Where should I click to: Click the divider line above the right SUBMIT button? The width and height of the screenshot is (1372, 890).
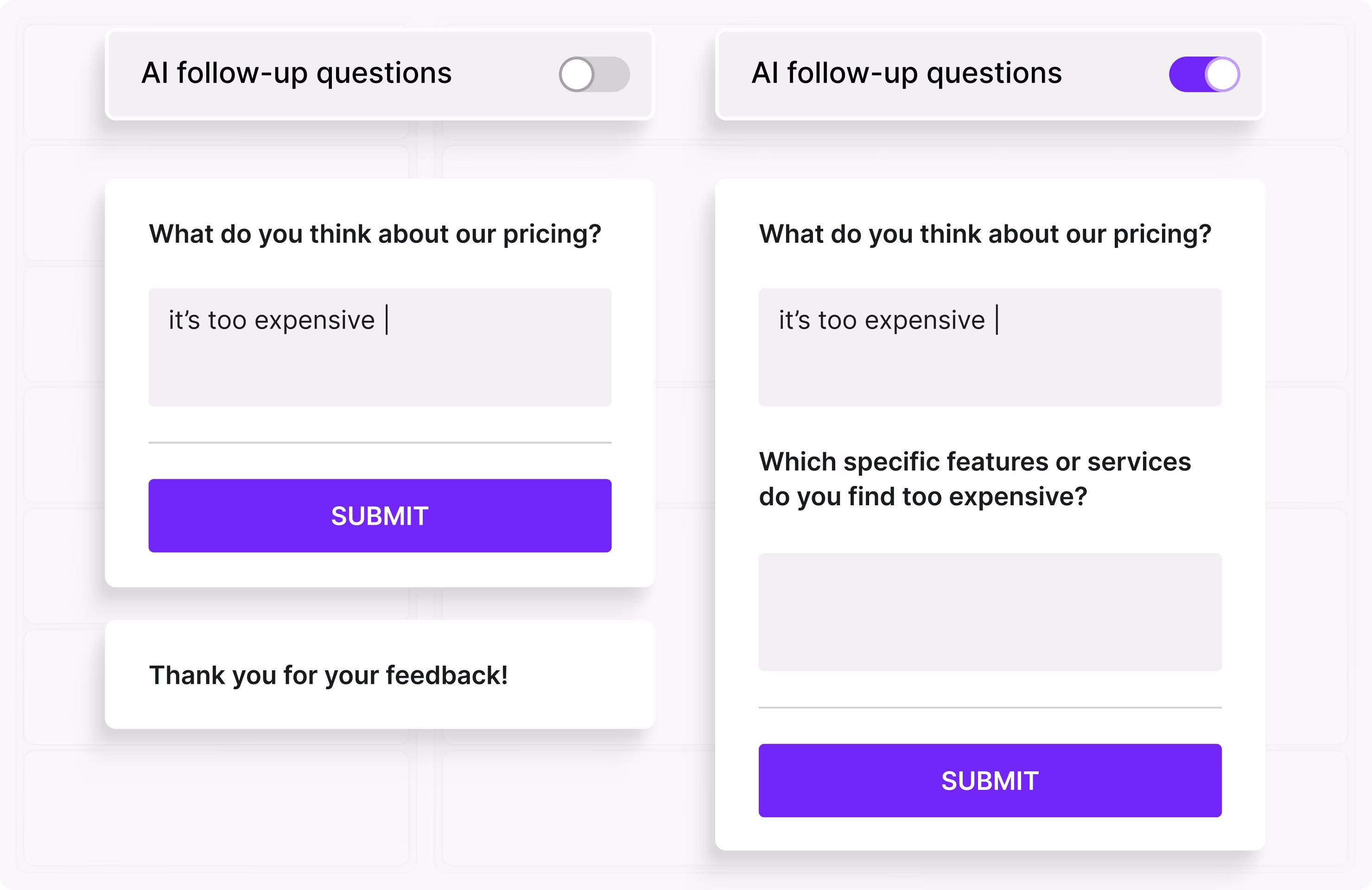[x=990, y=707]
